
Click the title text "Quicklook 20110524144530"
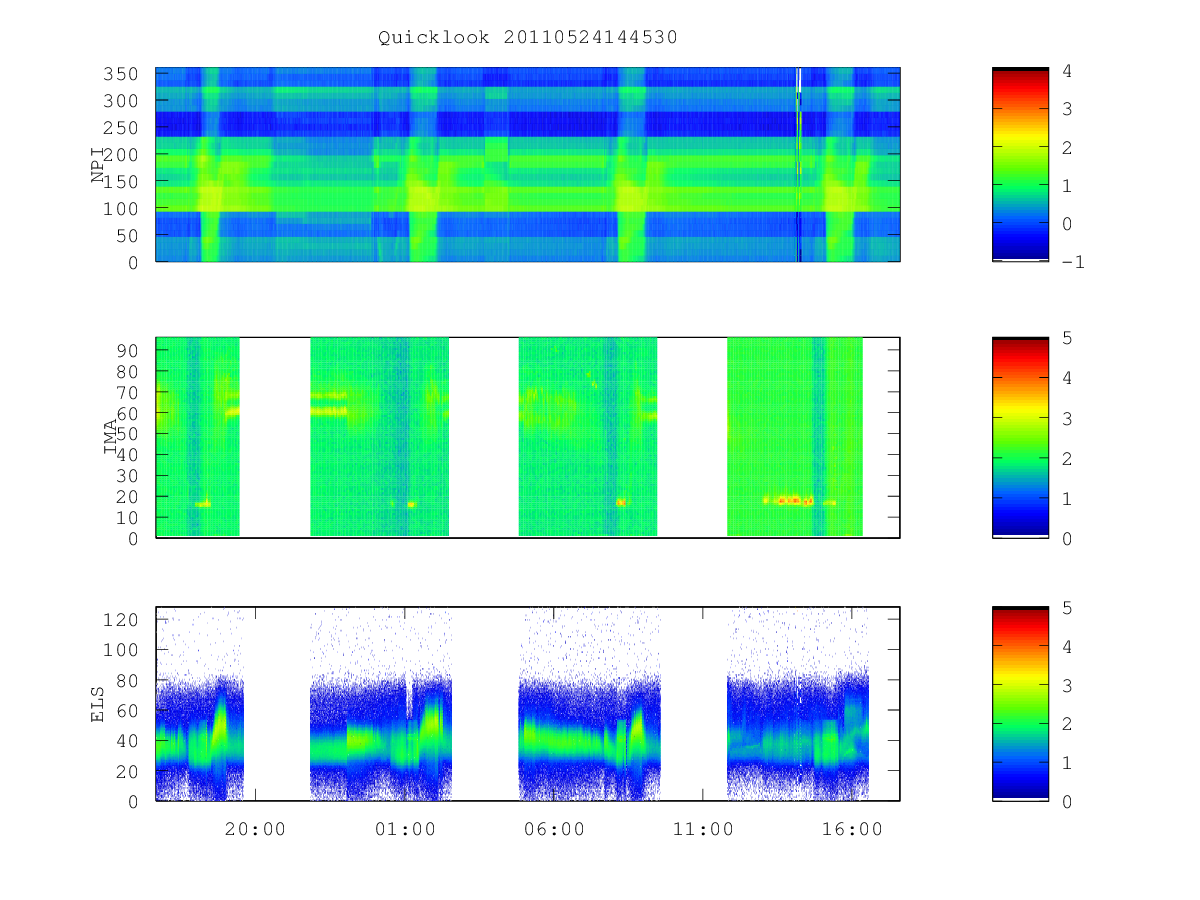[528, 38]
